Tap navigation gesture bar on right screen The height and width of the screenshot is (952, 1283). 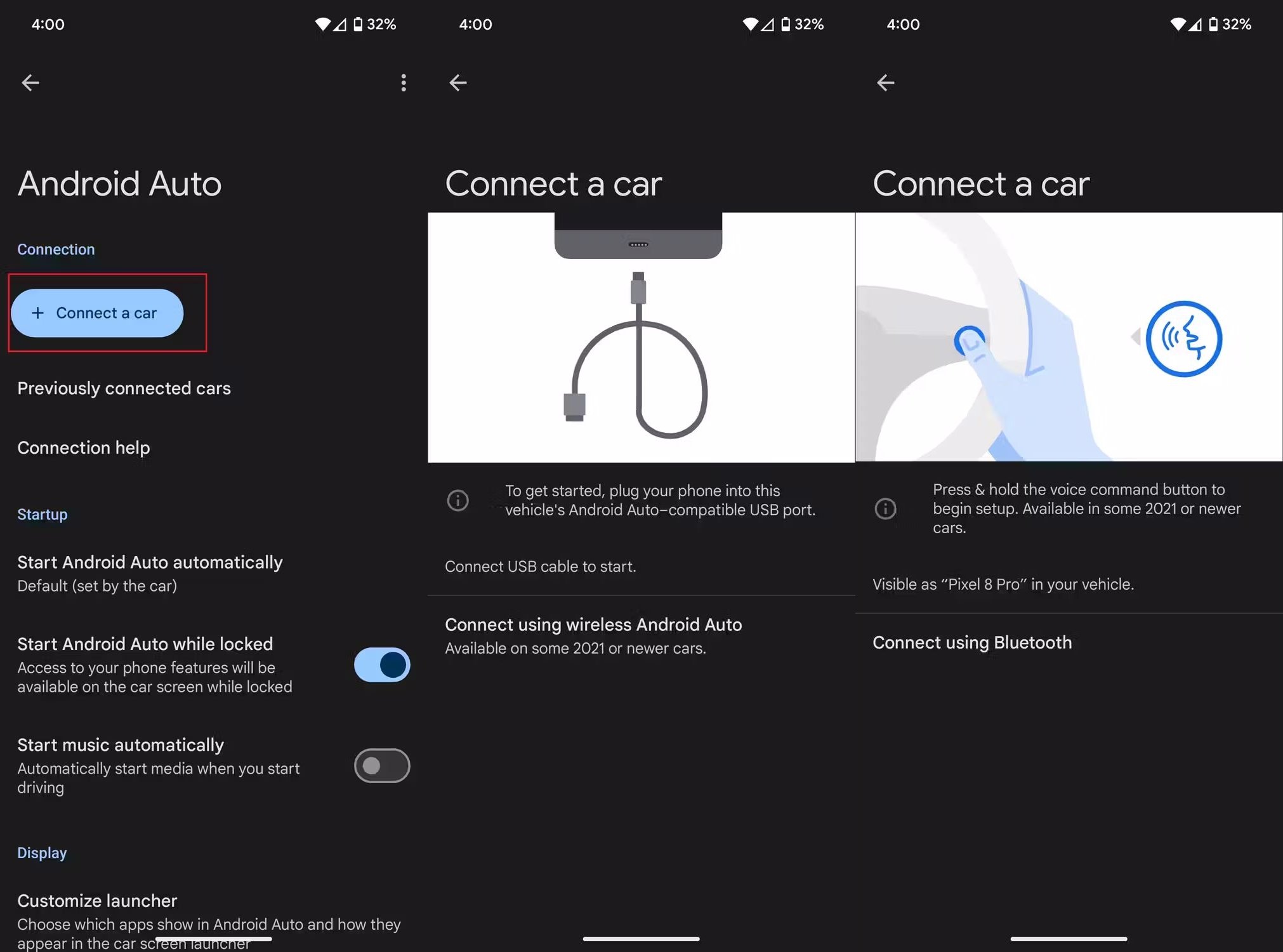pyautogui.click(x=1069, y=939)
